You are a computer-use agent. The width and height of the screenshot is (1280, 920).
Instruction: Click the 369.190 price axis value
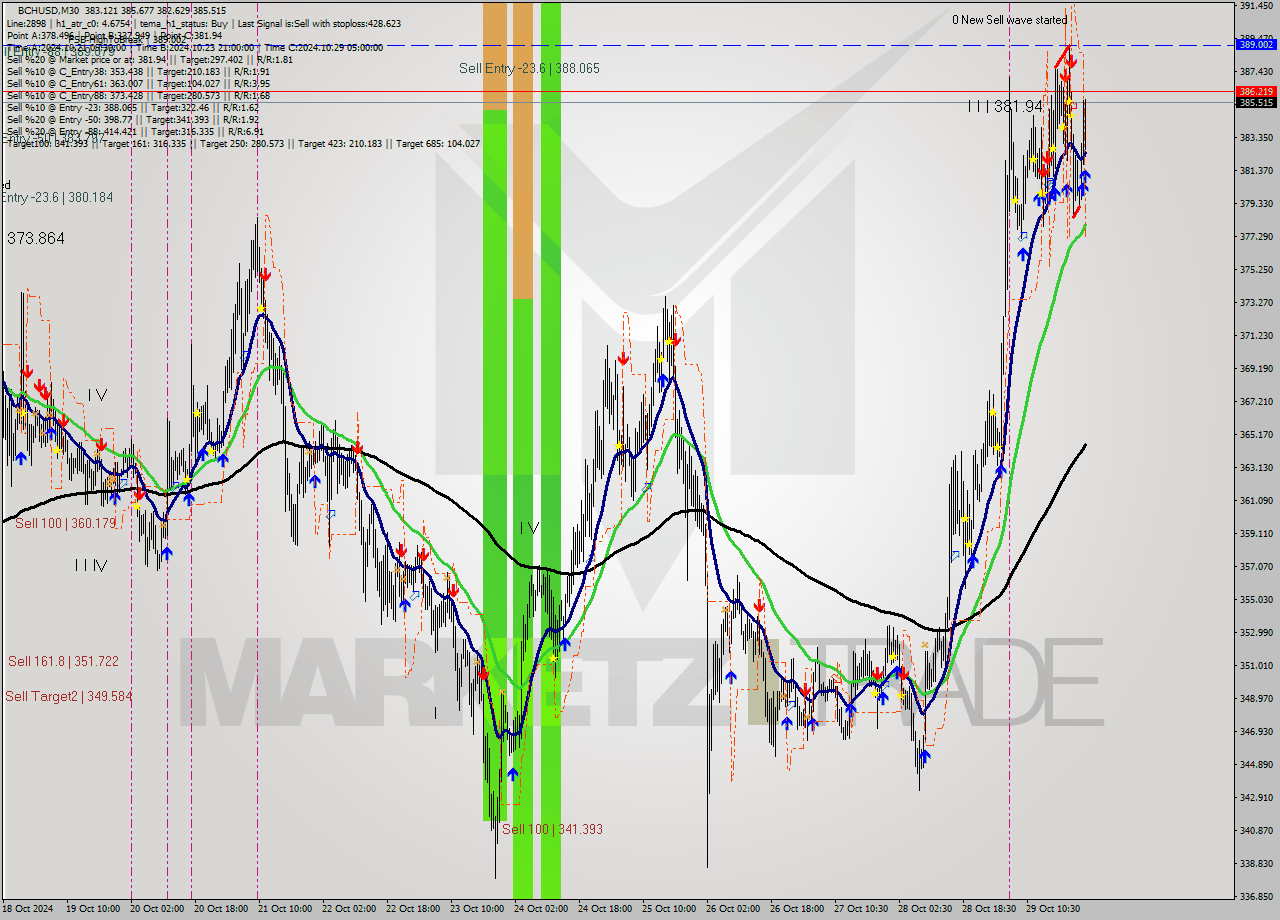[1256, 369]
